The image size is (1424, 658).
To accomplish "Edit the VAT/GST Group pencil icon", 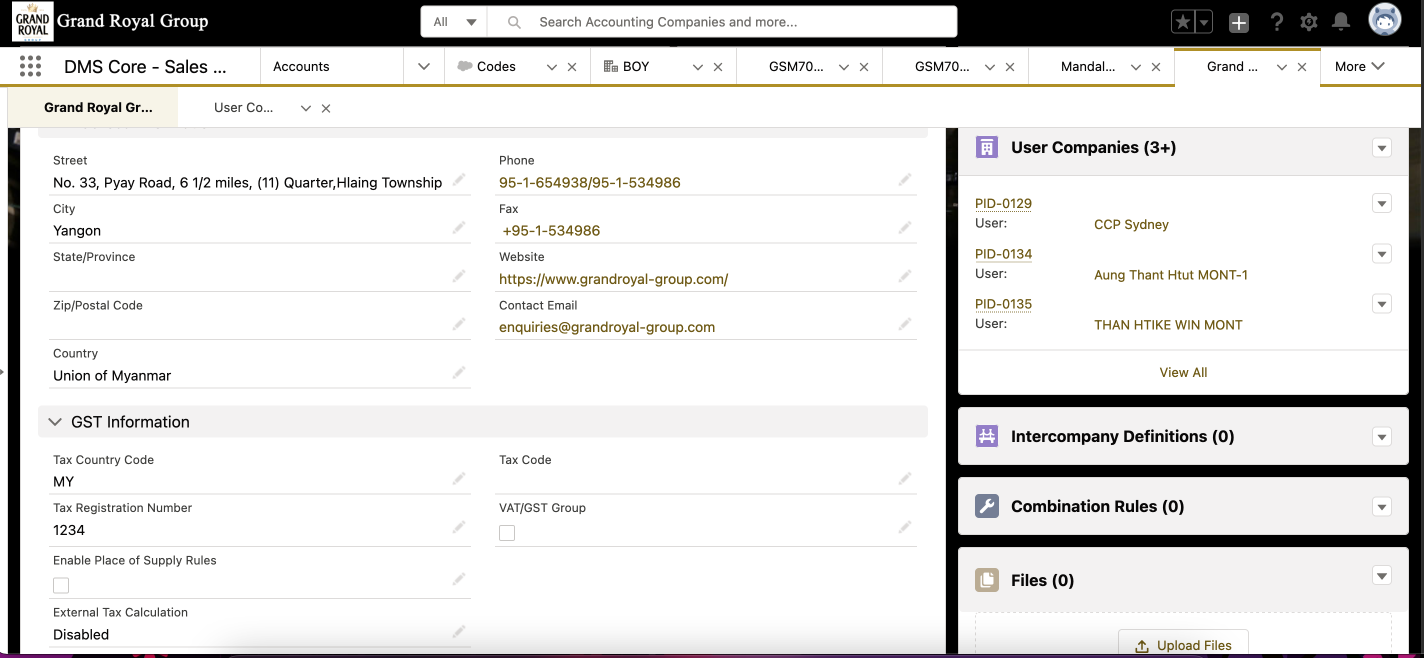I will [905, 527].
